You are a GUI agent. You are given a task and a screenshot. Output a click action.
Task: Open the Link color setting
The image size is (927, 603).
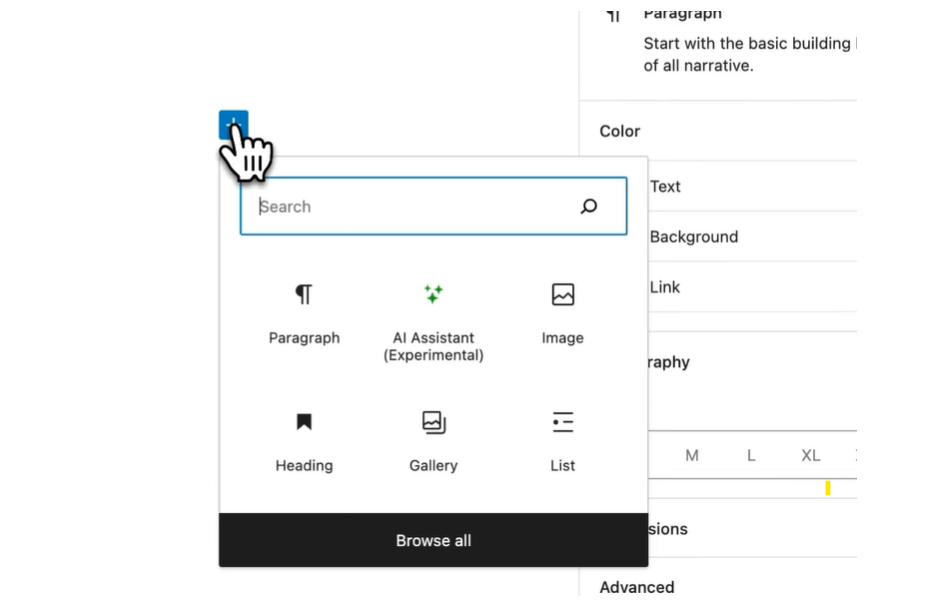click(x=664, y=287)
